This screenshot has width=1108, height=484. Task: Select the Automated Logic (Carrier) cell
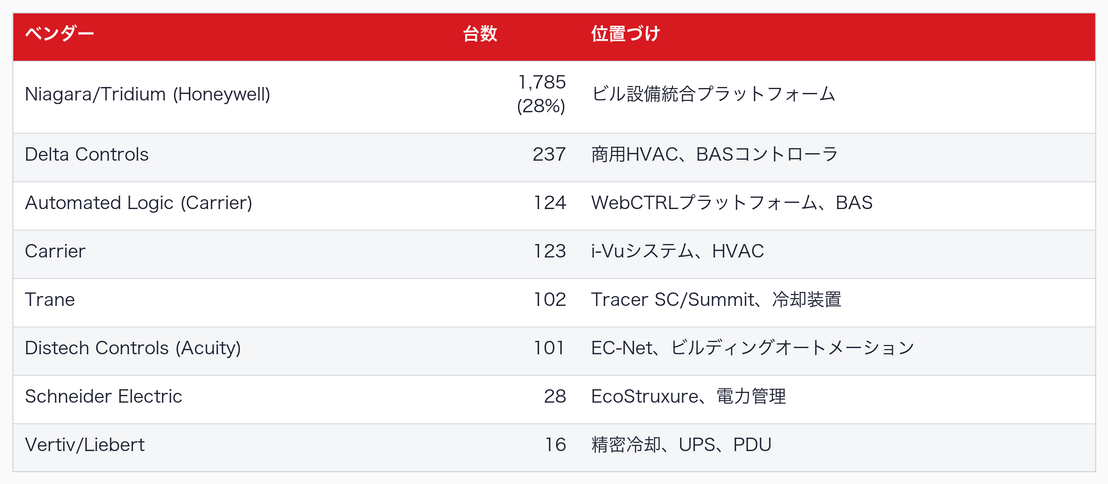click(138, 203)
